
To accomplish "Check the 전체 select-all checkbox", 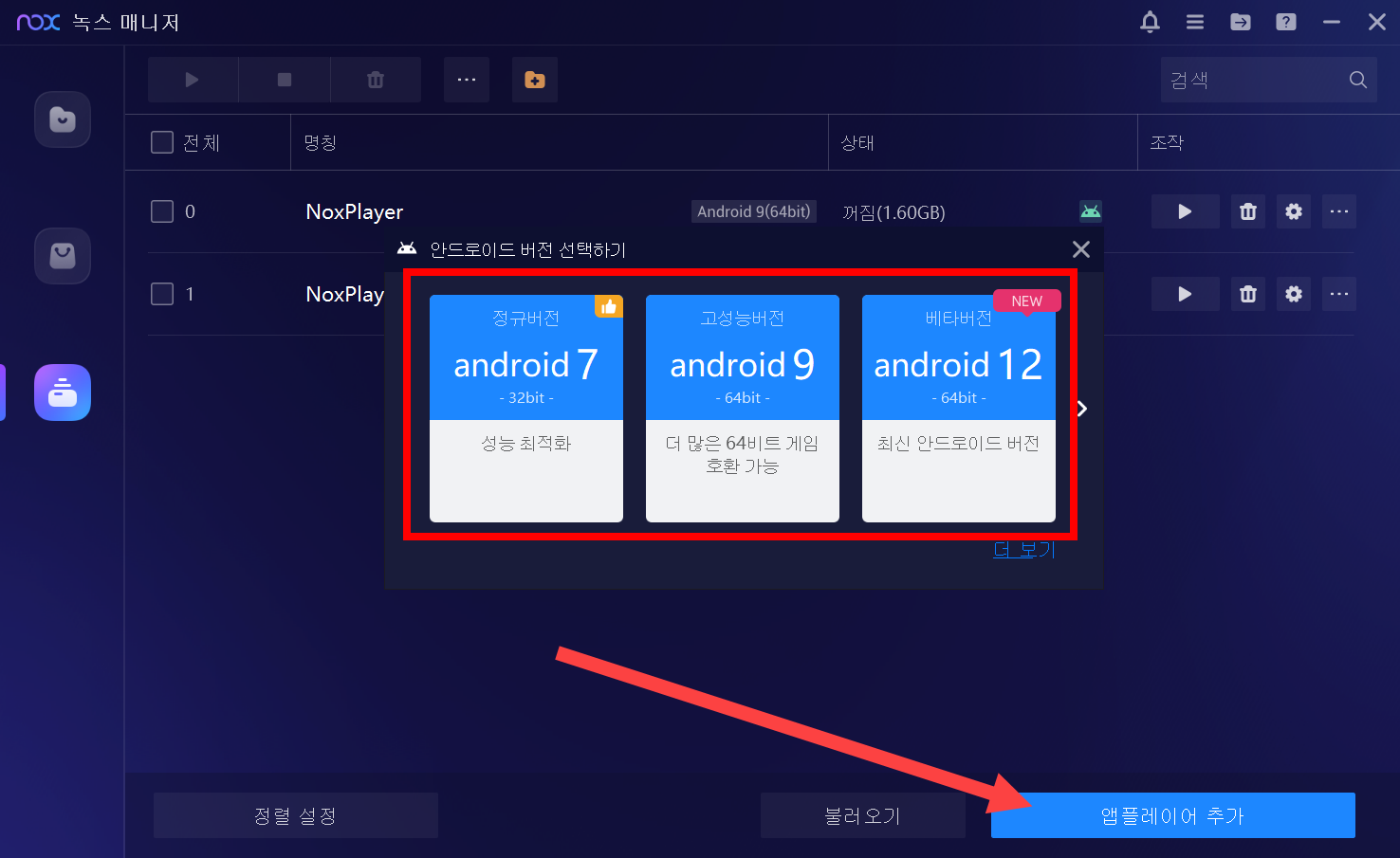I will click(162, 142).
